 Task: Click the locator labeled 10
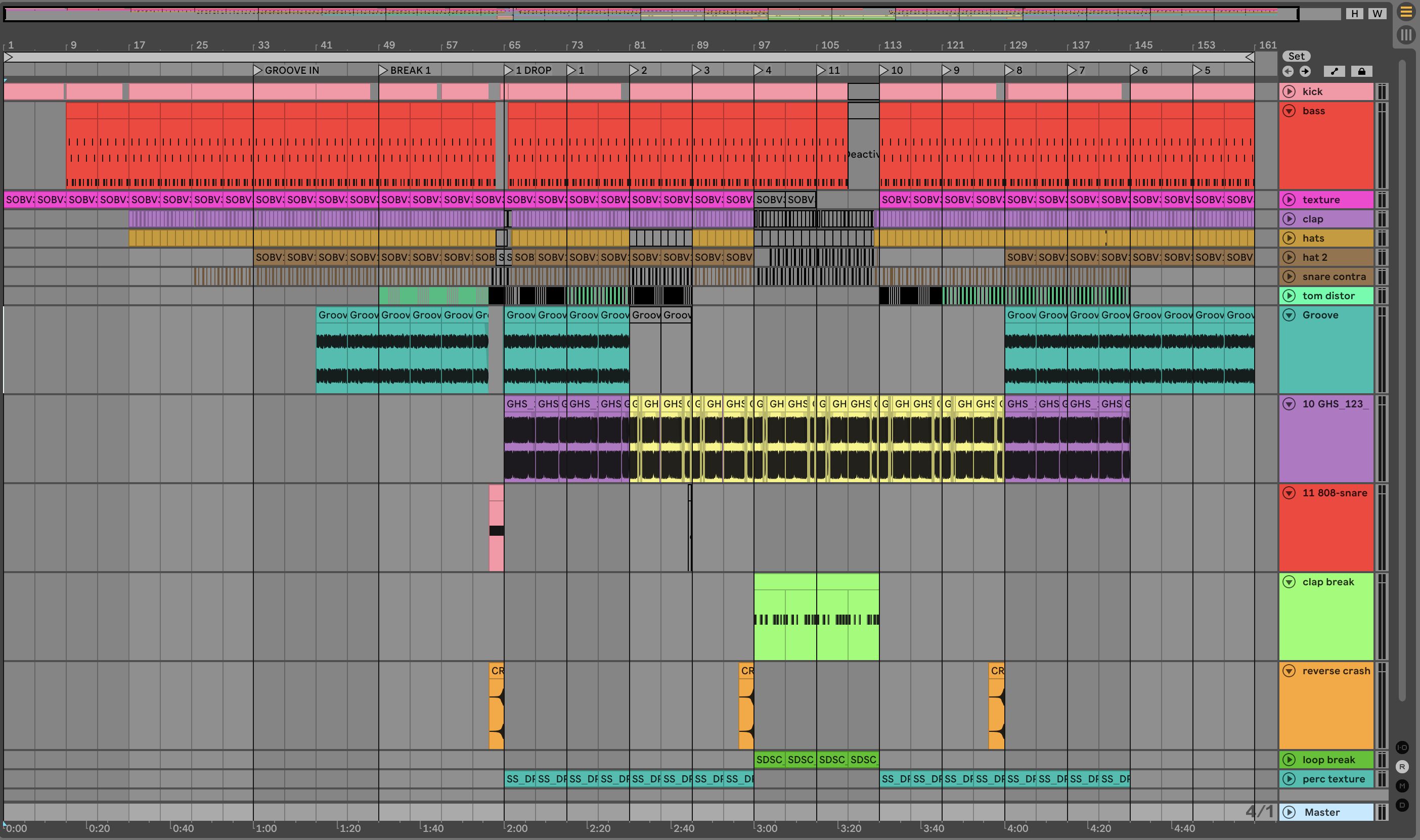pos(892,70)
